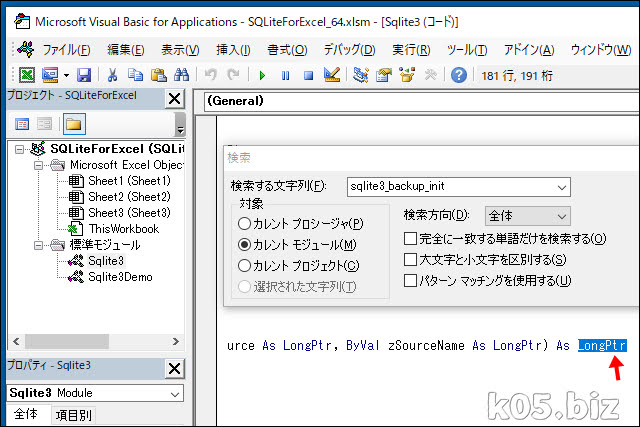Click the View Microsoft Excel toolbar icon
The image size is (640, 427).
(x=27, y=75)
